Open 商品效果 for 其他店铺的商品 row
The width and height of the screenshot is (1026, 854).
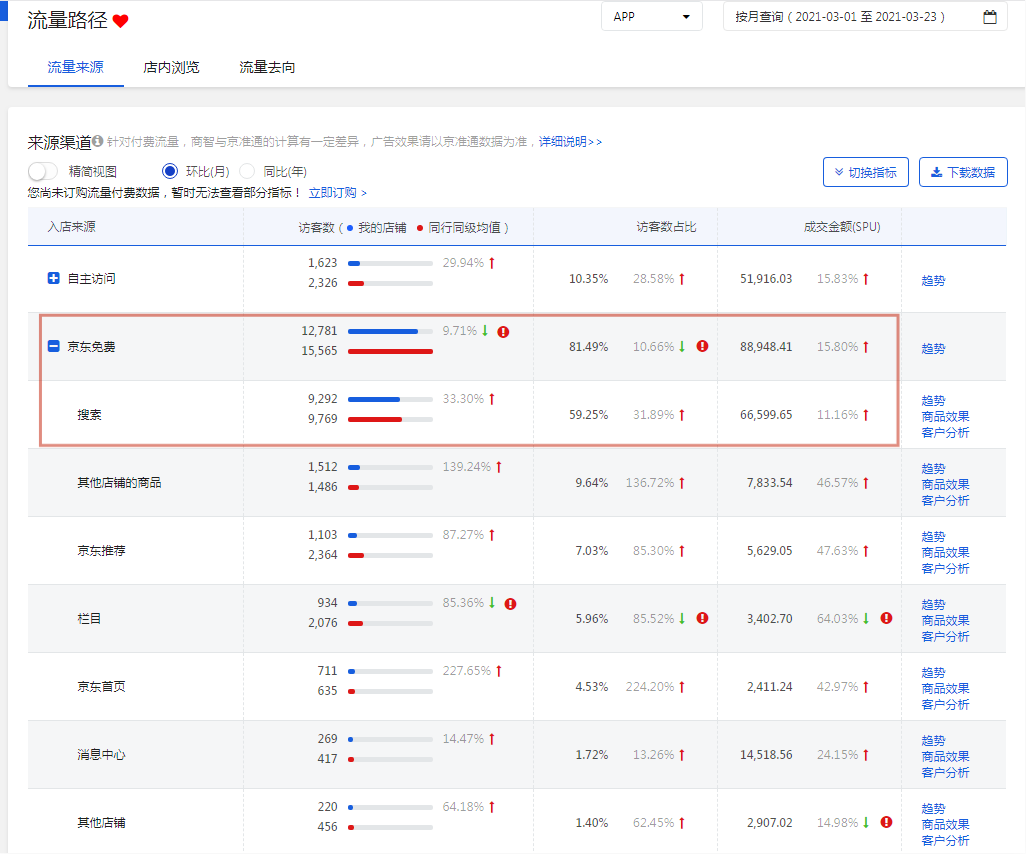pos(945,484)
